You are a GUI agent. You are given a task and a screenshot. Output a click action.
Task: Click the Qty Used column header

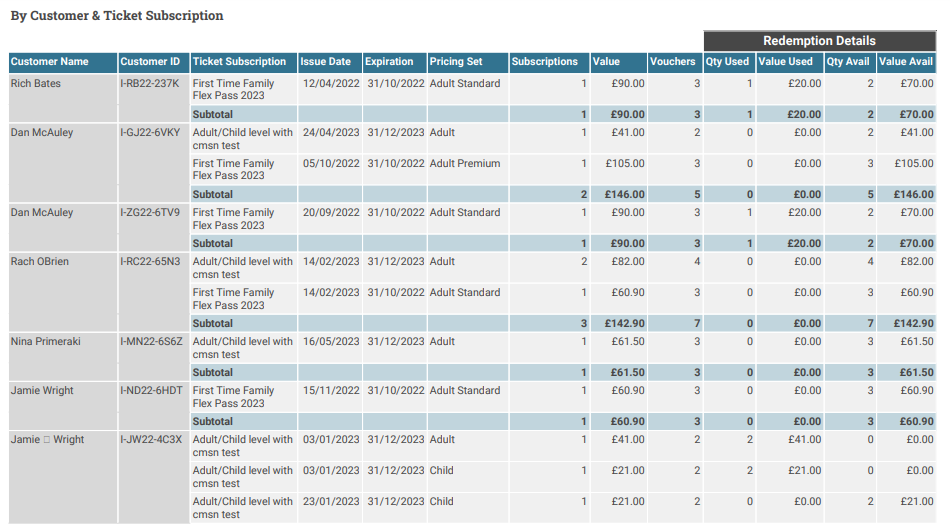[x=729, y=62]
